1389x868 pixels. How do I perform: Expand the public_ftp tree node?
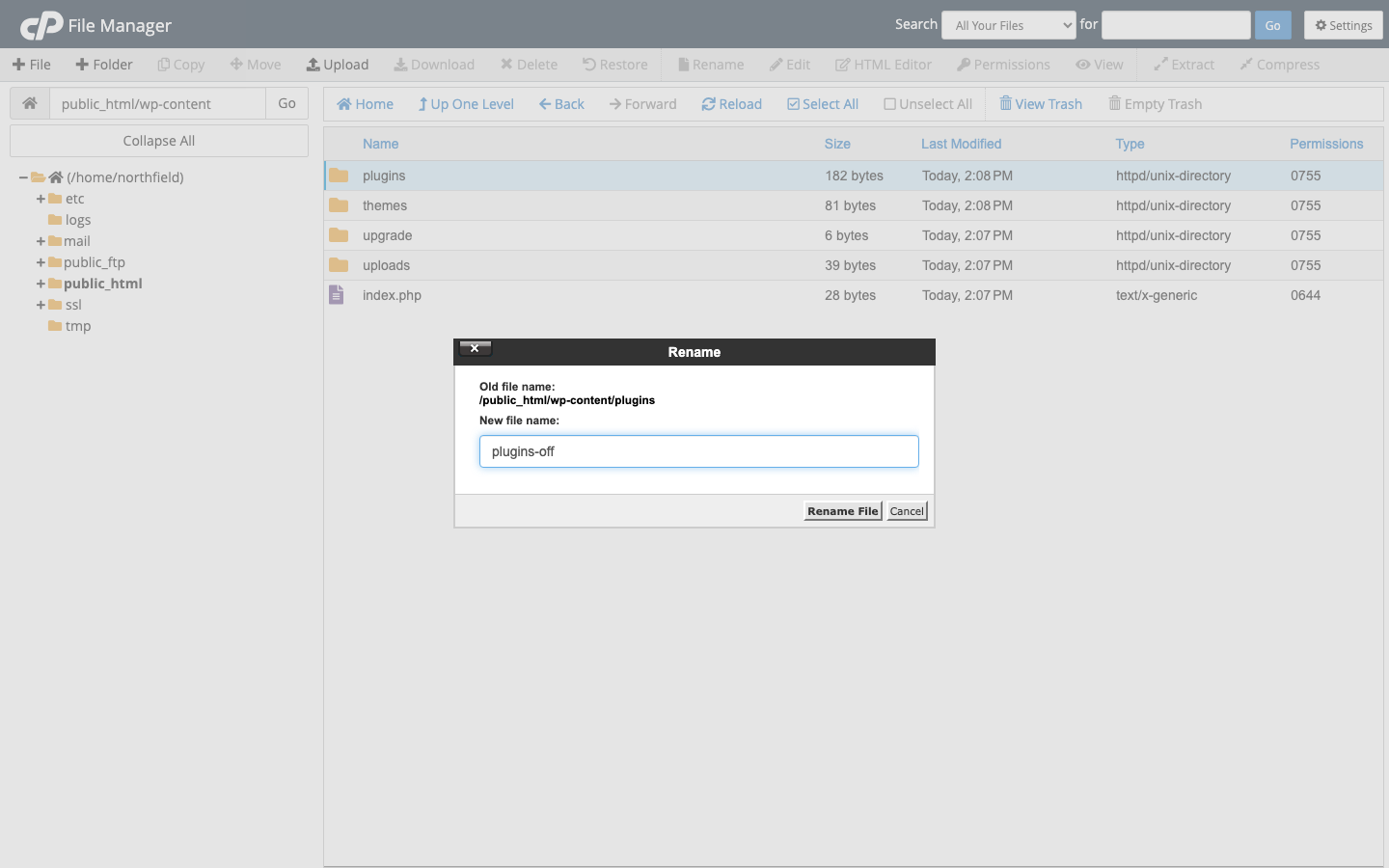[x=41, y=262]
